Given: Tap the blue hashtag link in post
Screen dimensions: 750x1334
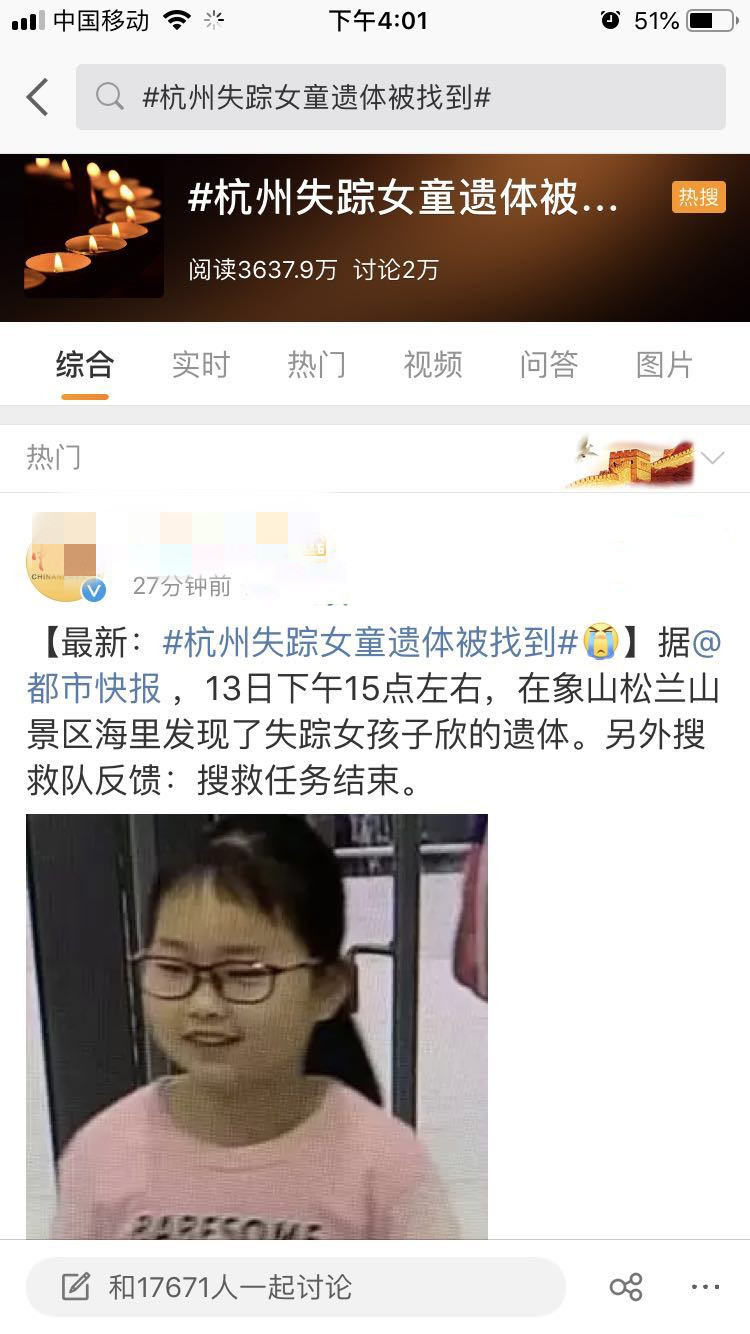Looking at the screenshot, I should click(370, 642).
